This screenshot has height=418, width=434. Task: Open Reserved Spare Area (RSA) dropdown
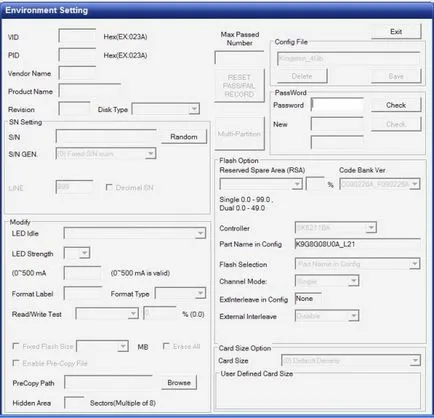click(x=261, y=184)
